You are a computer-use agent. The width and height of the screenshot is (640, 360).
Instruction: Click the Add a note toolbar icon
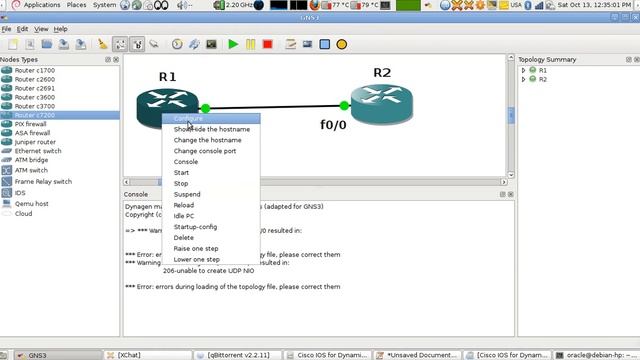coord(290,44)
